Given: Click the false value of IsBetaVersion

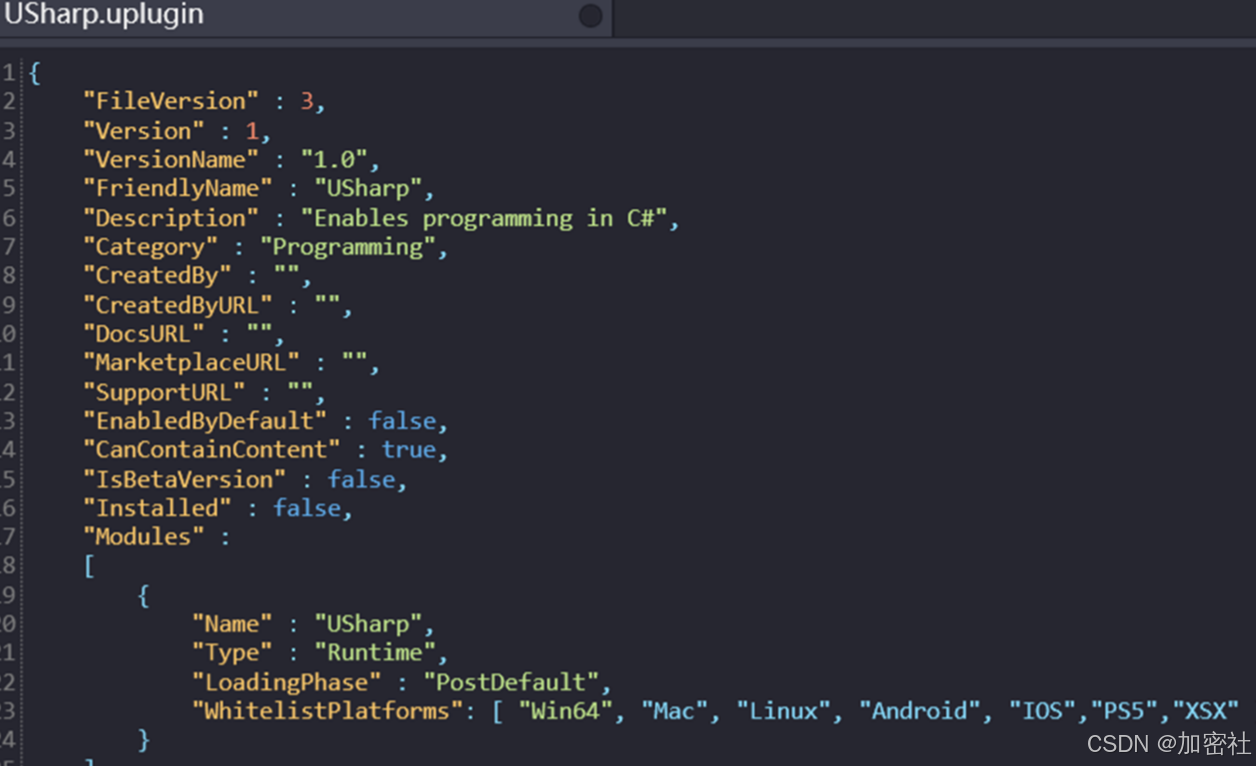Looking at the screenshot, I should point(361,480).
